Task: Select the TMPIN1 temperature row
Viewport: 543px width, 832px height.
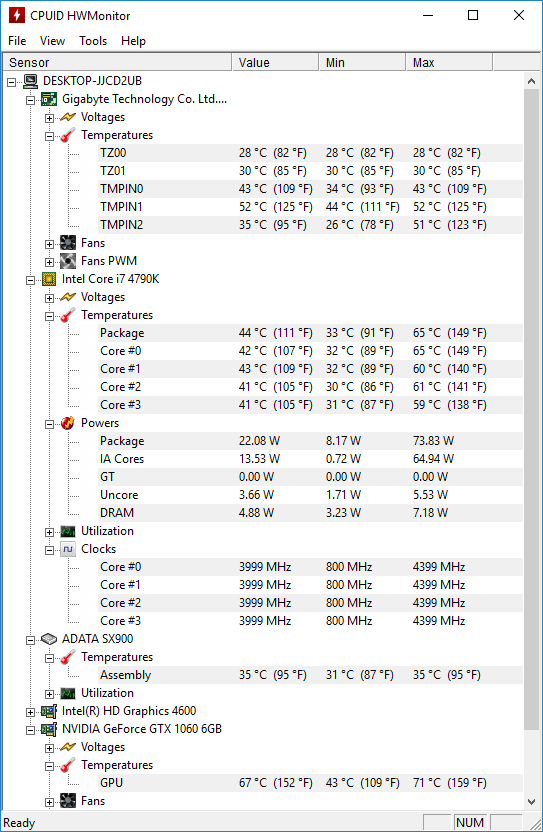Action: coord(311,207)
